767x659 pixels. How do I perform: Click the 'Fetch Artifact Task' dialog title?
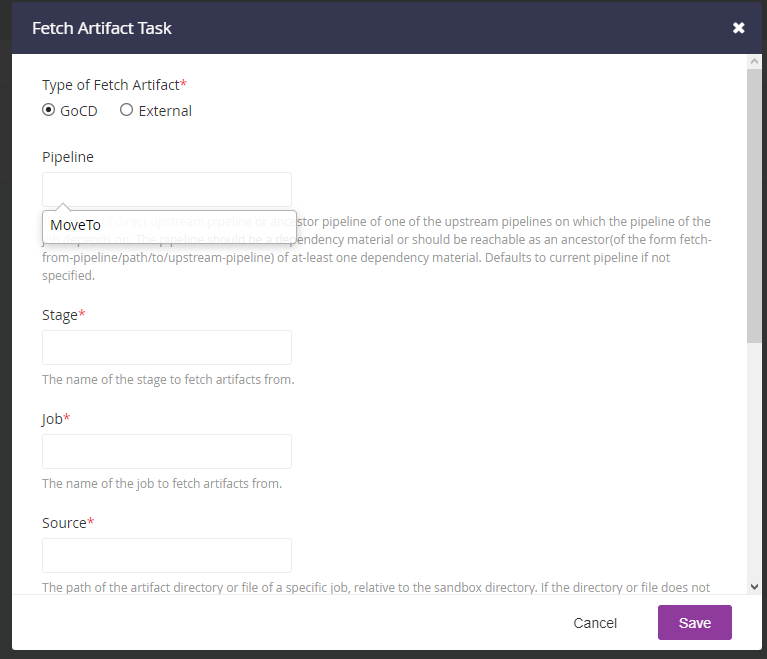102,28
